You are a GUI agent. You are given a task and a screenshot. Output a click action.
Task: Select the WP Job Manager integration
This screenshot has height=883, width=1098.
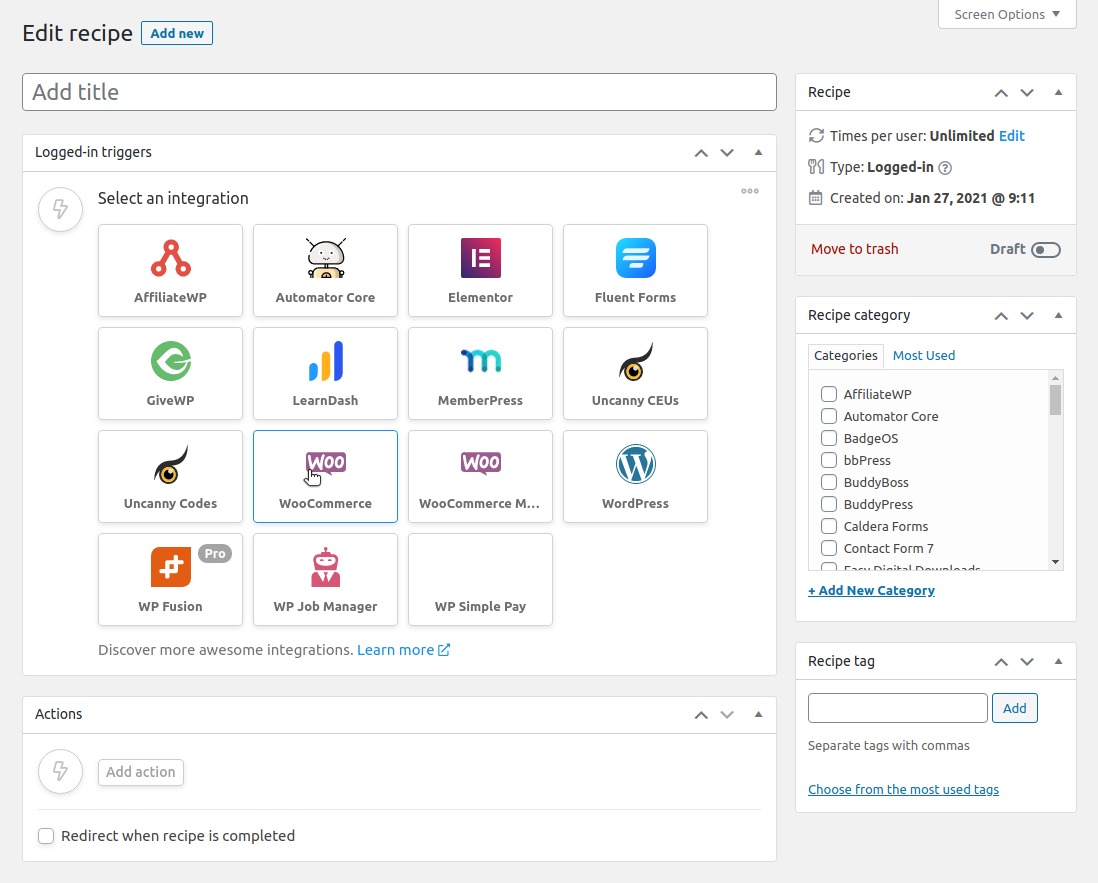(x=326, y=579)
